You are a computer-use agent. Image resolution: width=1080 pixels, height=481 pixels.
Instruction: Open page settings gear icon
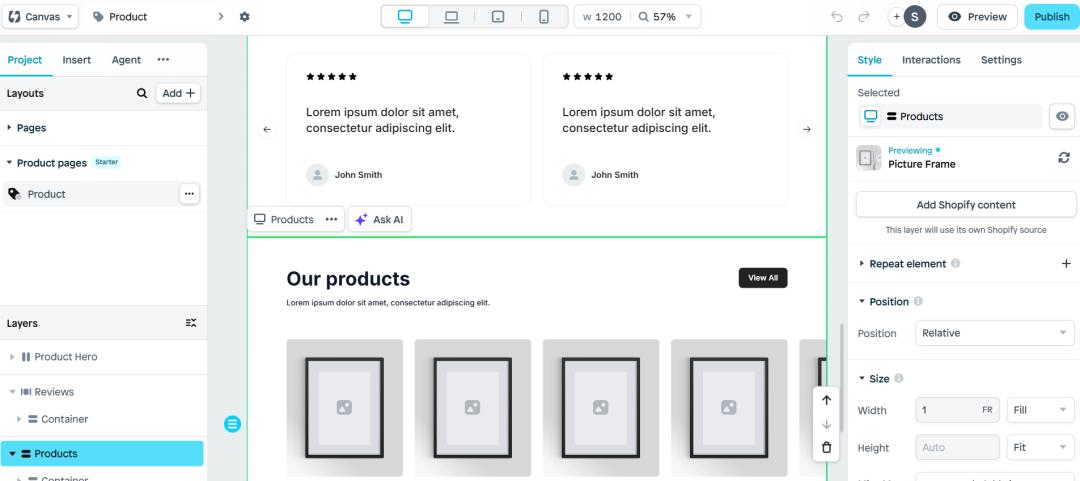click(245, 17)
